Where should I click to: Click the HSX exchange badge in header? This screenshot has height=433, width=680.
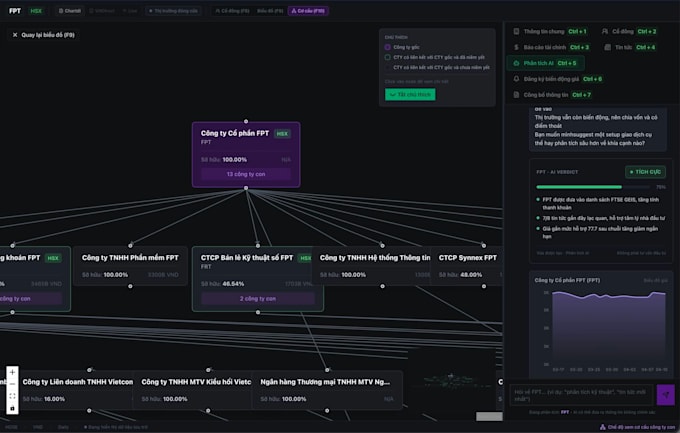[36, 10]
